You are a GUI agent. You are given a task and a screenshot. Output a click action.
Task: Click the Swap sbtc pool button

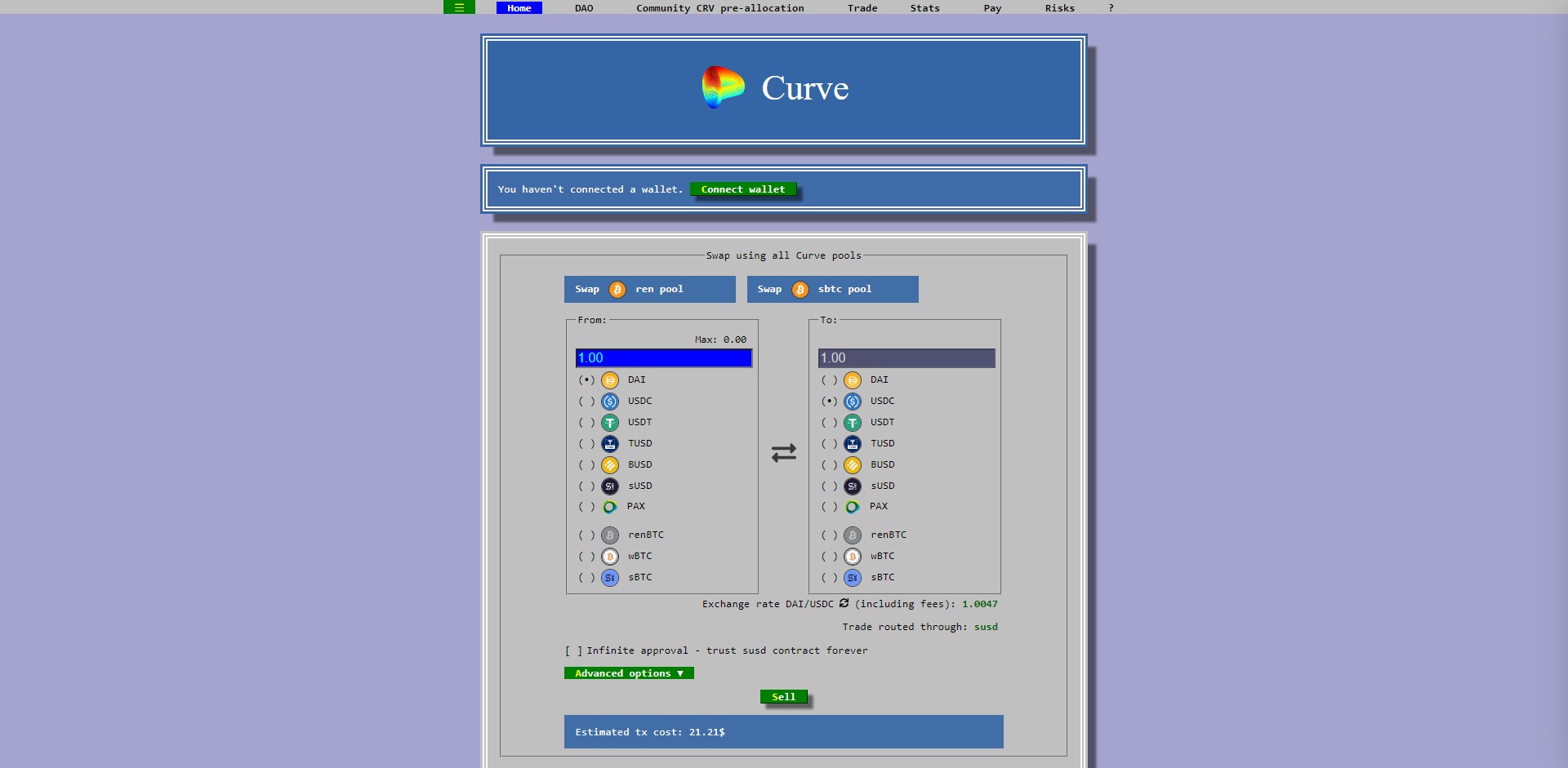(833, 290)
